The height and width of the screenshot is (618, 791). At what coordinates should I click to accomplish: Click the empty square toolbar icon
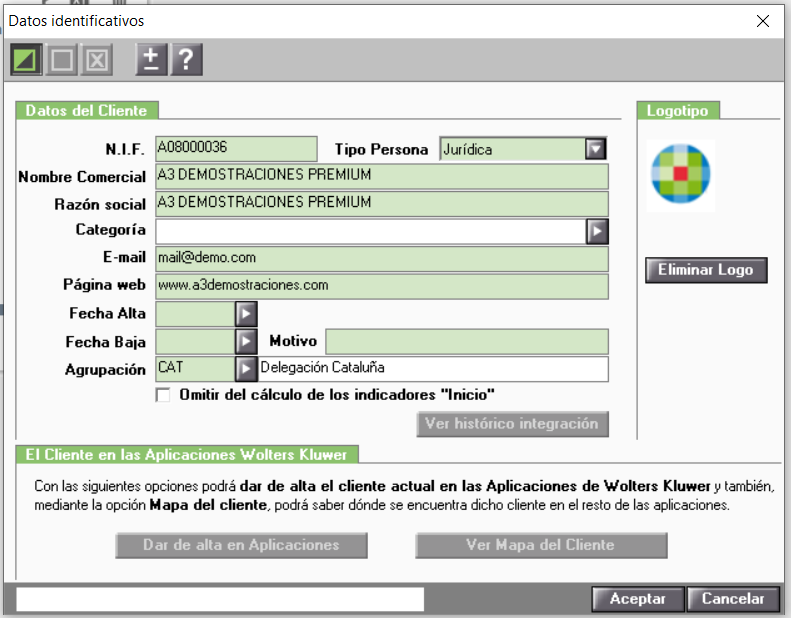click(x=62, y=60)
